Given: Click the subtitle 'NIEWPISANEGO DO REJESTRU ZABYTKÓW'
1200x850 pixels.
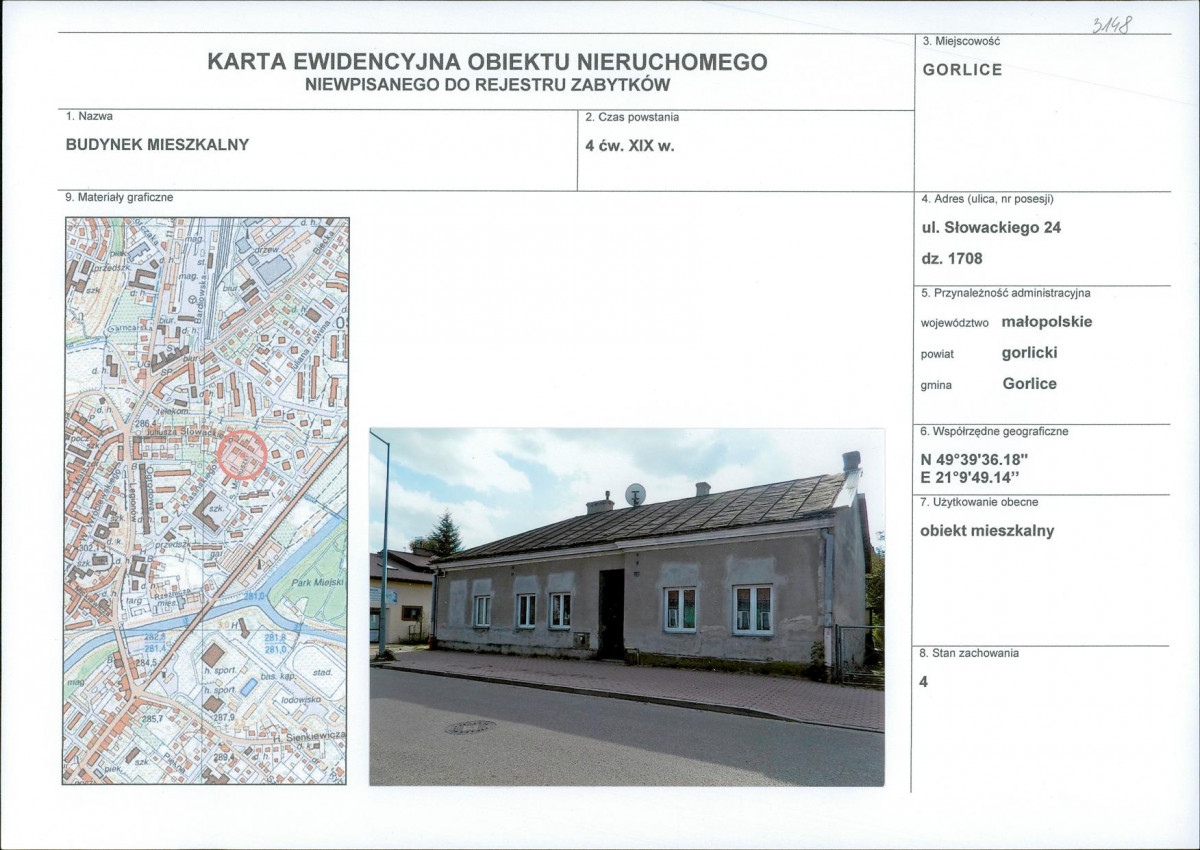Looking at the screenshot, I should click(487, 85).
